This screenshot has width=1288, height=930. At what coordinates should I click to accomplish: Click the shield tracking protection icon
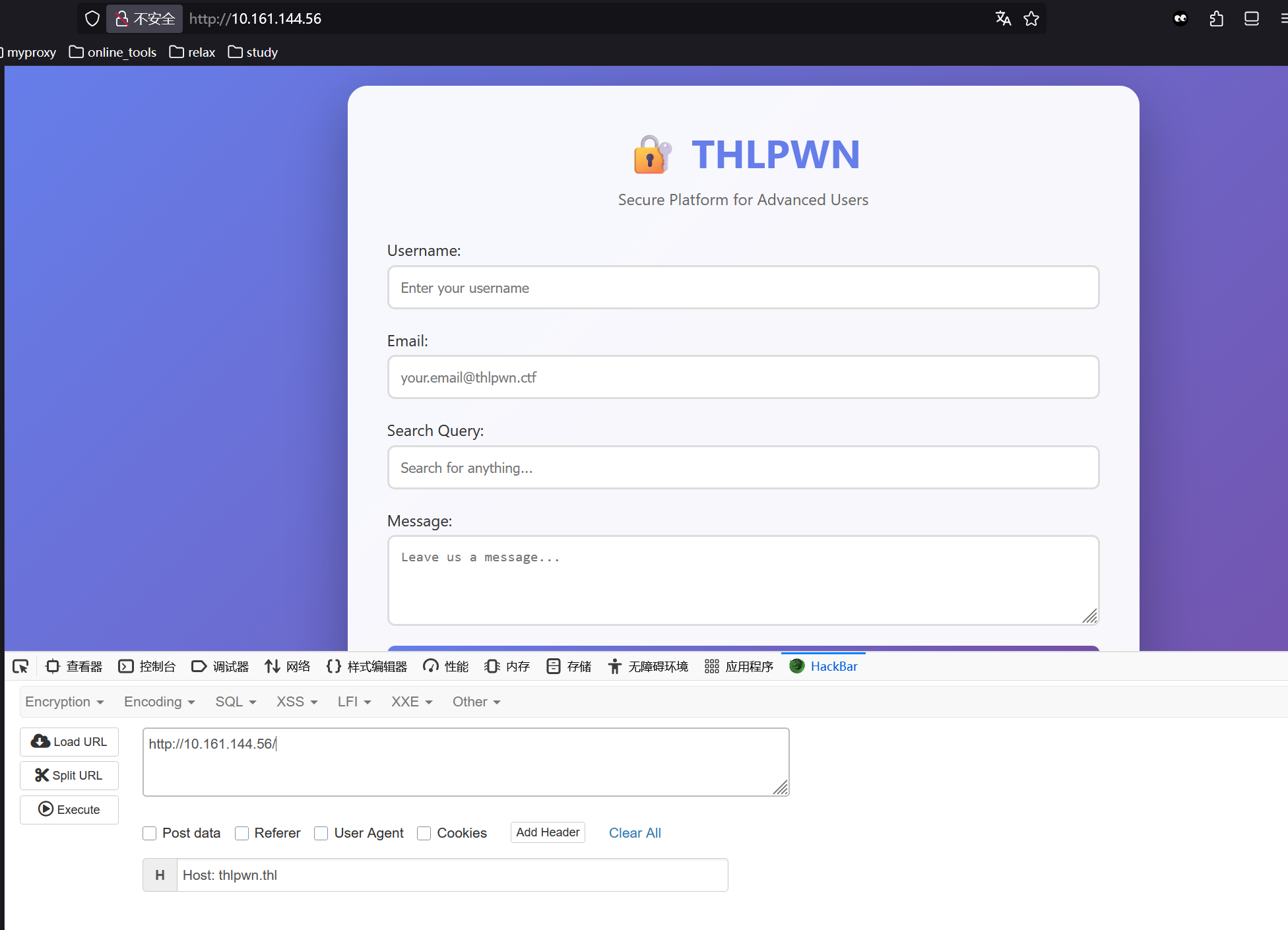[x=92, y=18]
